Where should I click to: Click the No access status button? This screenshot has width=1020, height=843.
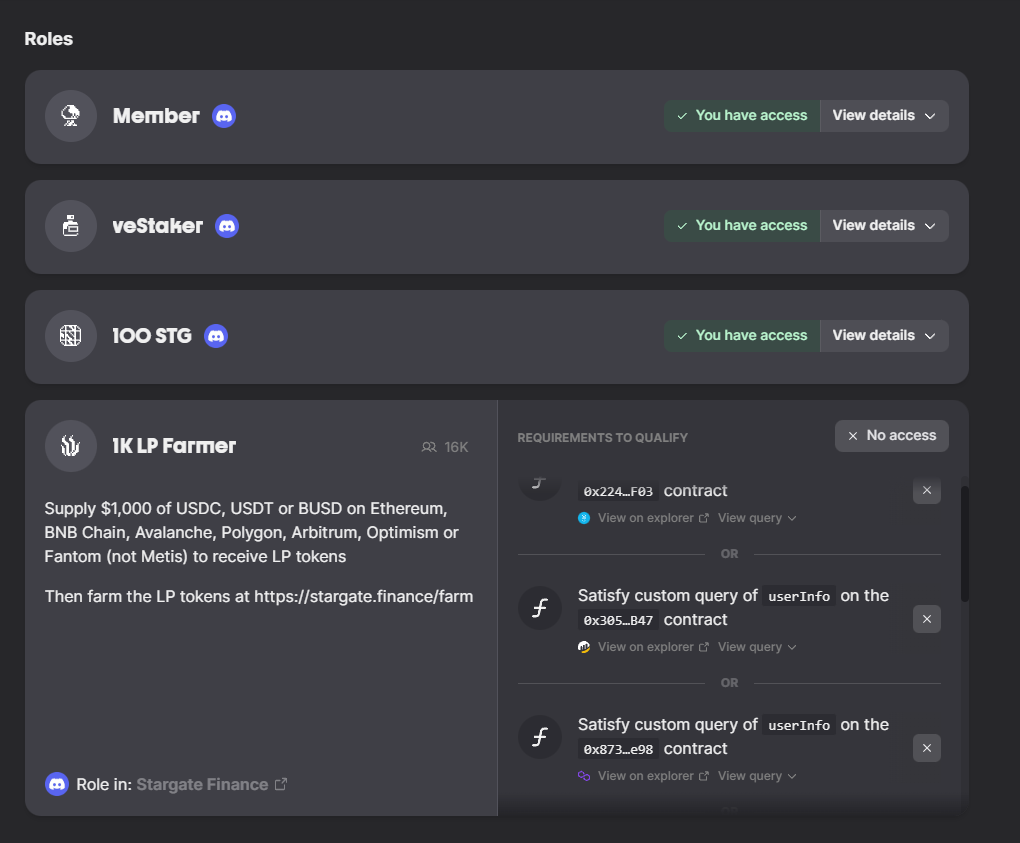(x=892, y=436)
